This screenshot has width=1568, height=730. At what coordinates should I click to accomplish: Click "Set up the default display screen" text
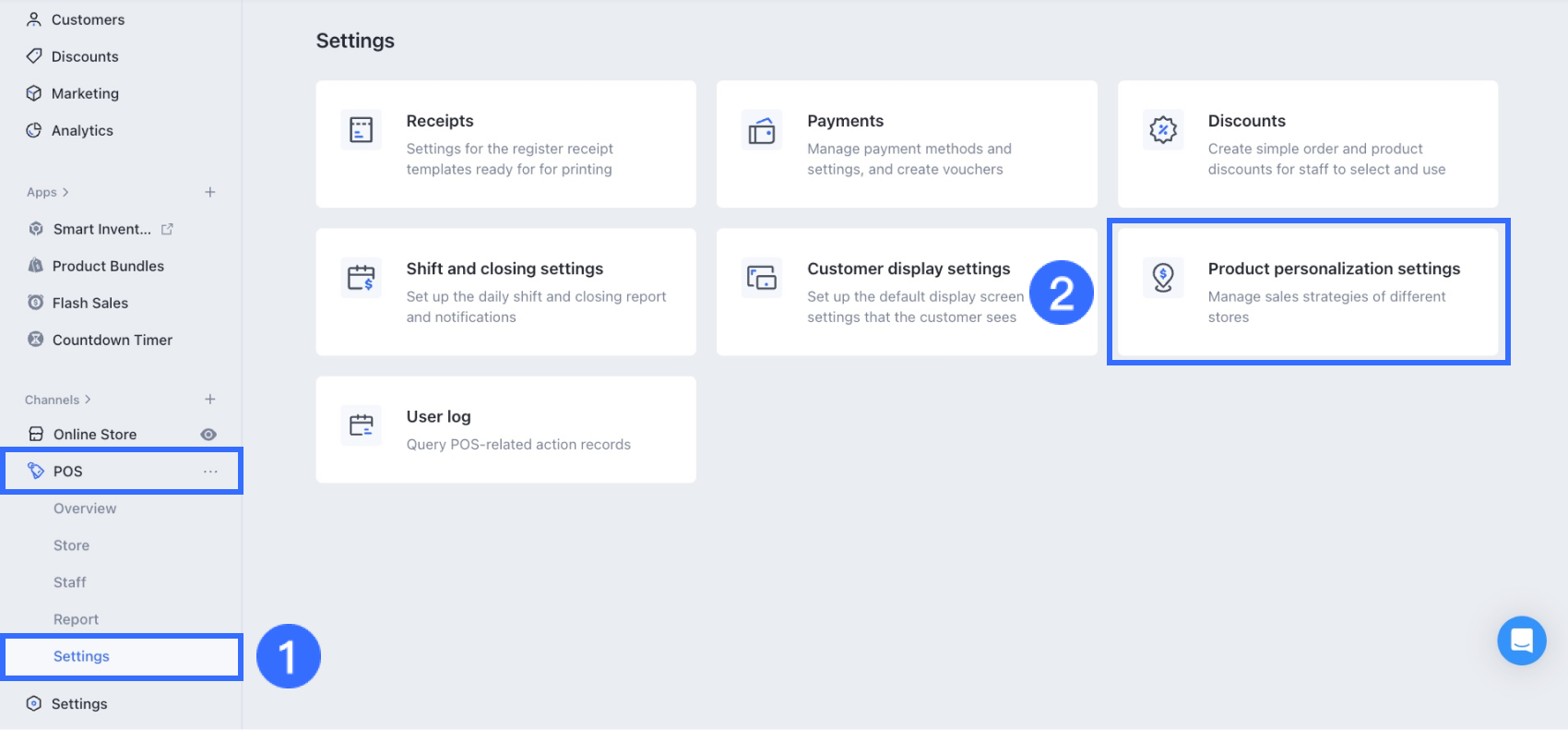(915, 306)
